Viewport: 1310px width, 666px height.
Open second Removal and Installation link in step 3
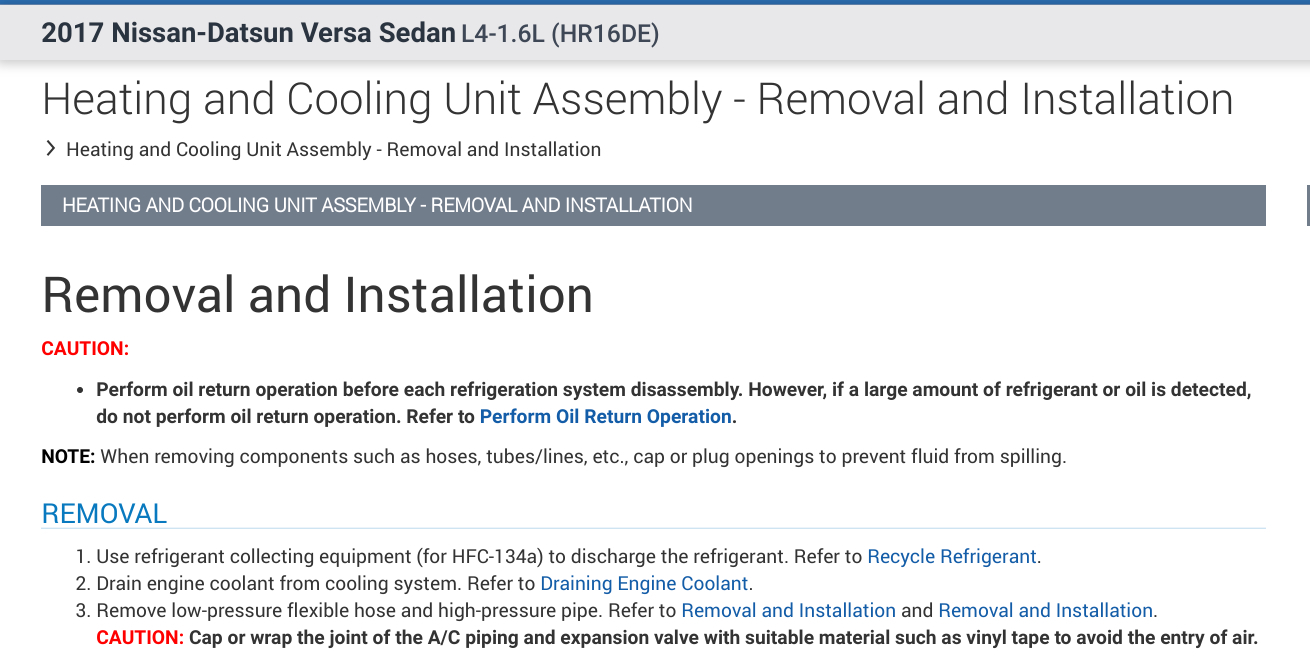[x=1045, y=611]
